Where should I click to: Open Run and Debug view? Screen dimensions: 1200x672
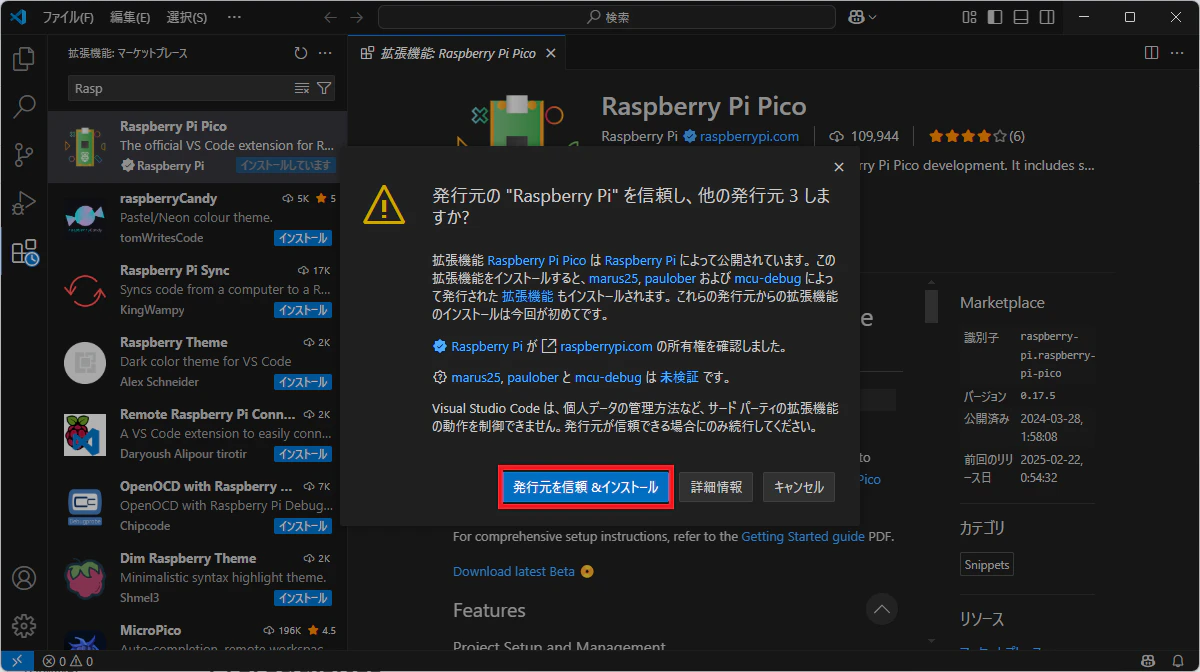point(24,203)
